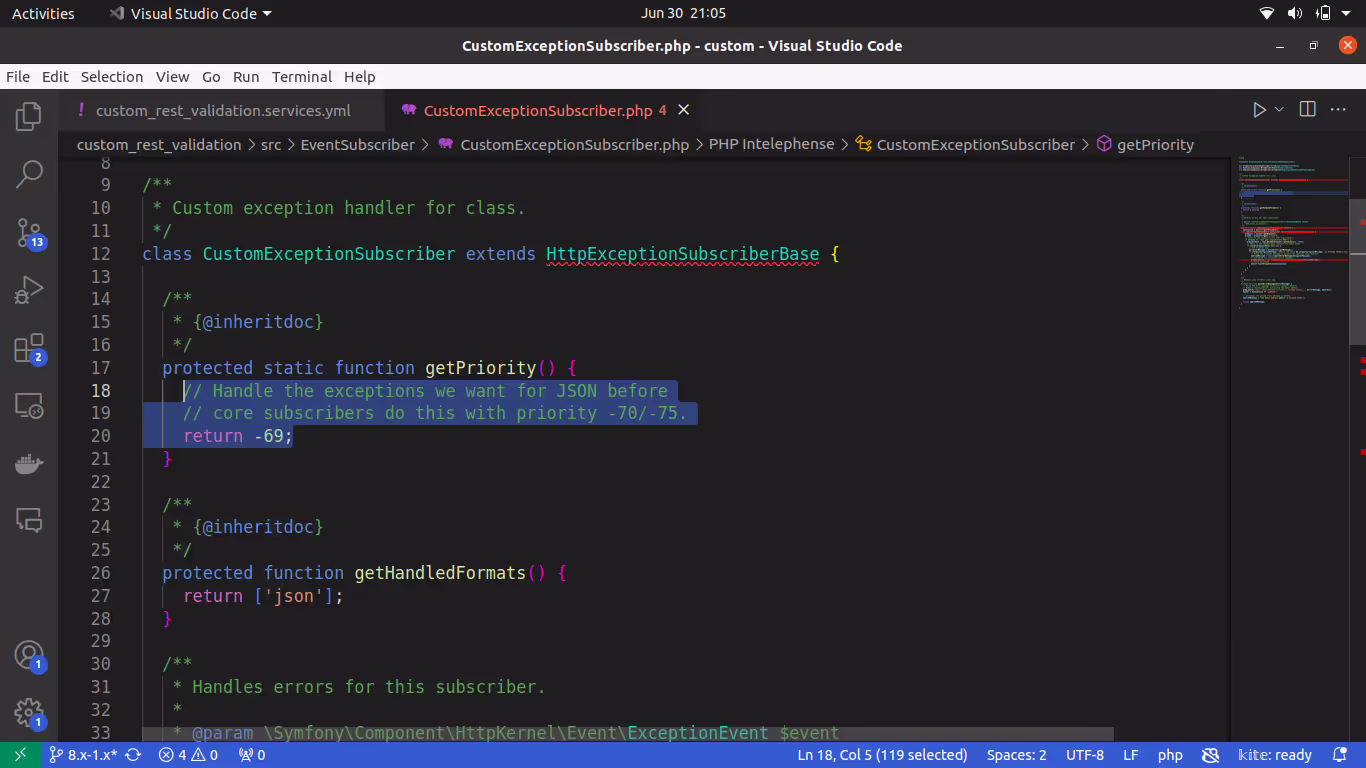Click the getHandledFormats function name
This screenshot has height=768, width=1366.
pos(440,573)
